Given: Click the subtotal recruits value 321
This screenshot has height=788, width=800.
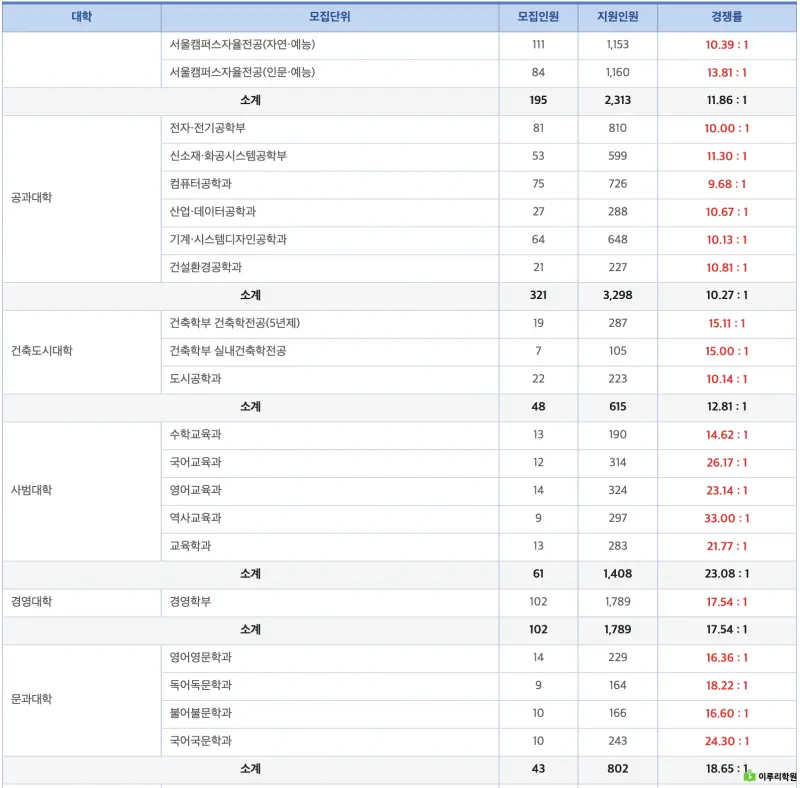Looking at the screenshot, I should [x=538, y=295].
